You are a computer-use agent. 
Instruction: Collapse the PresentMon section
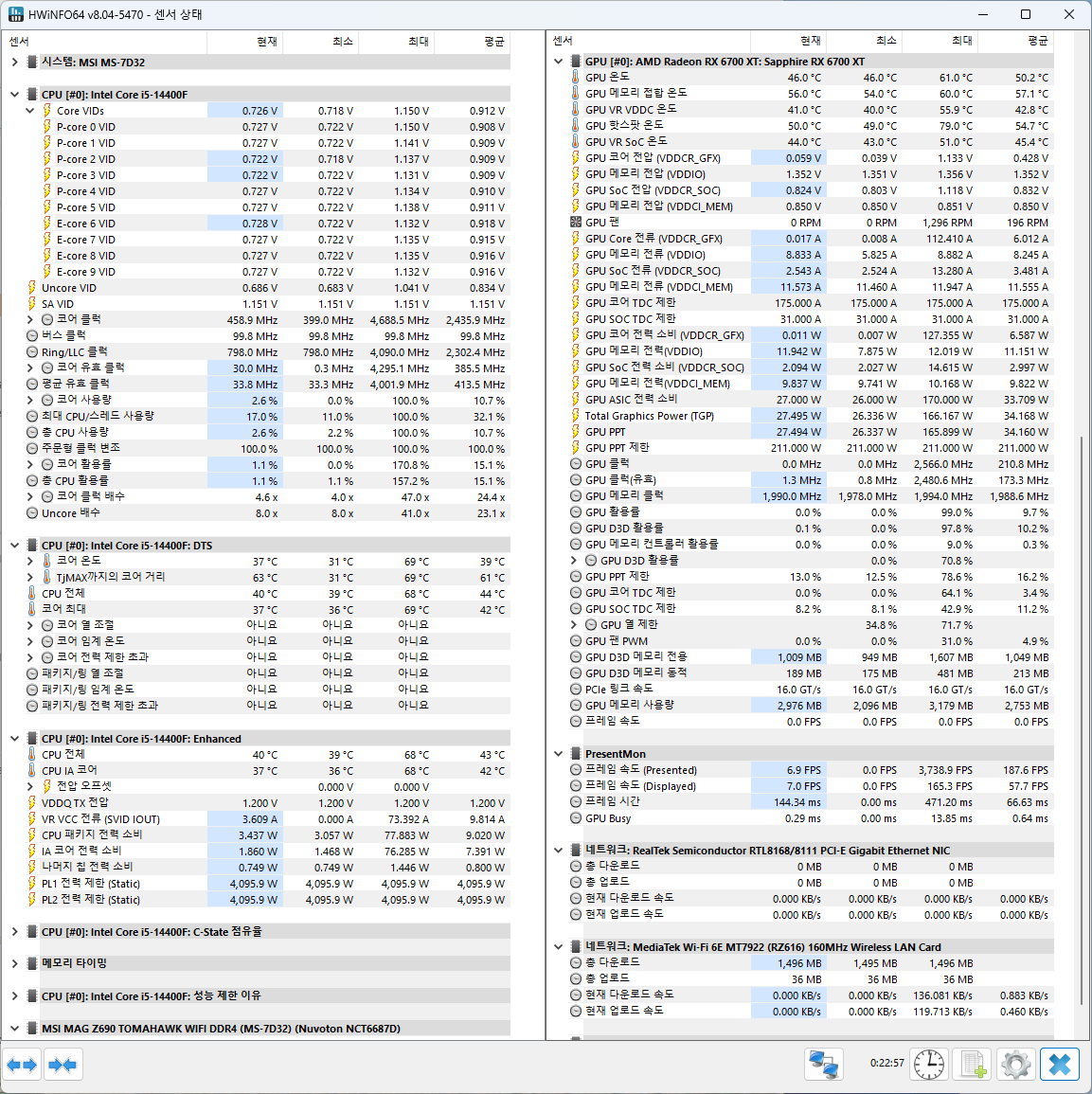558,754
